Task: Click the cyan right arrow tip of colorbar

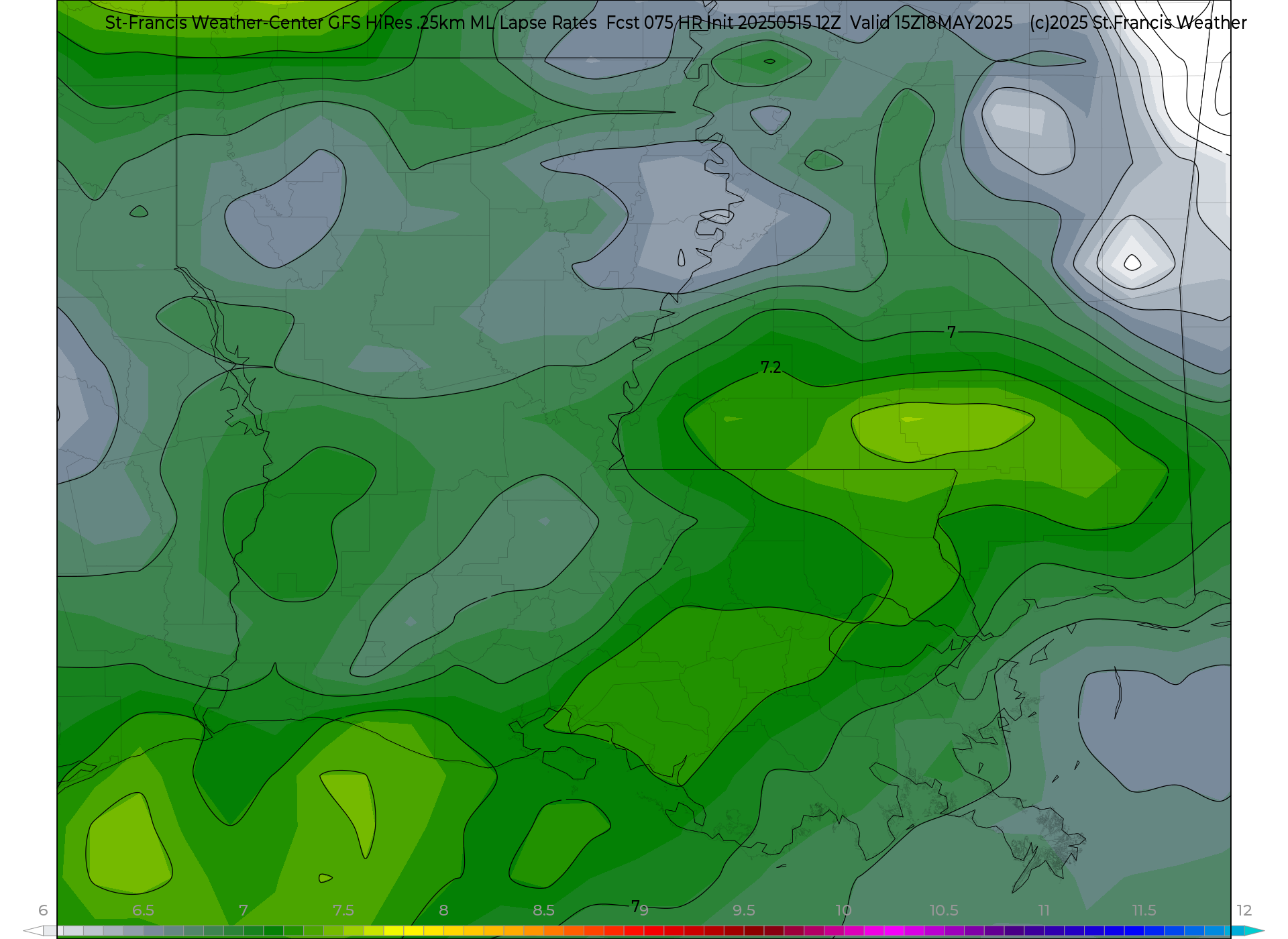Action: (1253, 931)
